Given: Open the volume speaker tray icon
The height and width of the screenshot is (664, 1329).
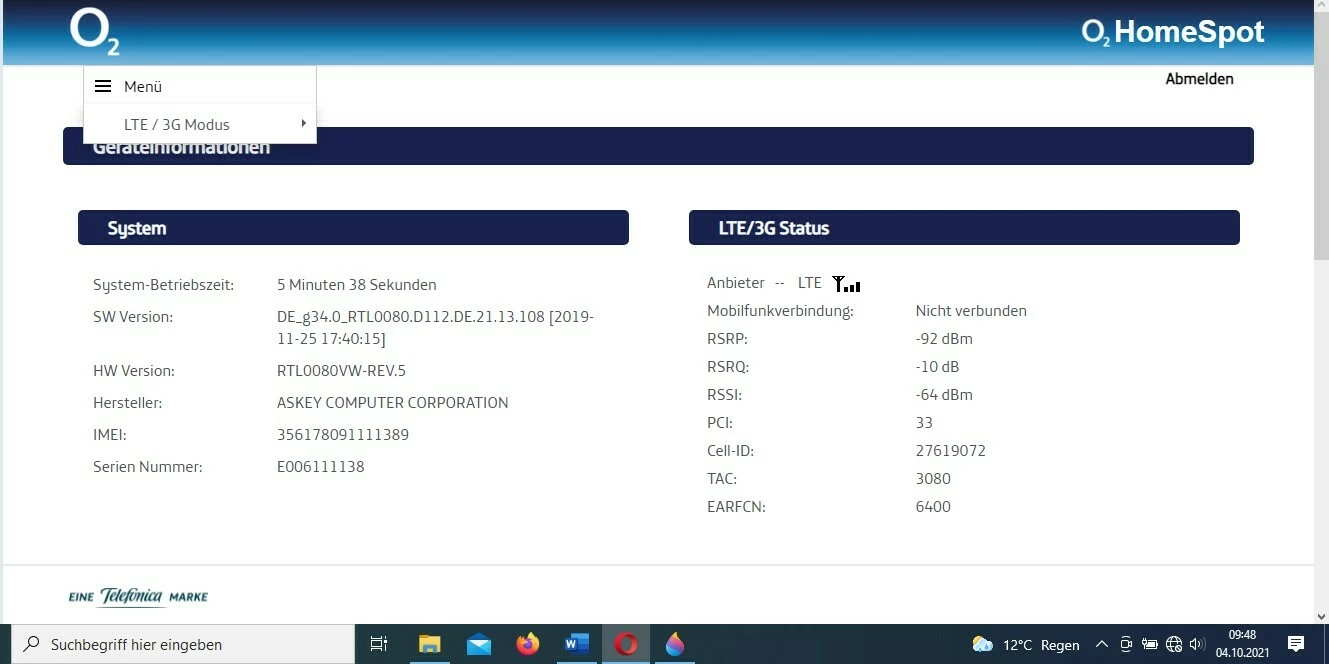Looking at the screenshot, I should click(1197, 645).
